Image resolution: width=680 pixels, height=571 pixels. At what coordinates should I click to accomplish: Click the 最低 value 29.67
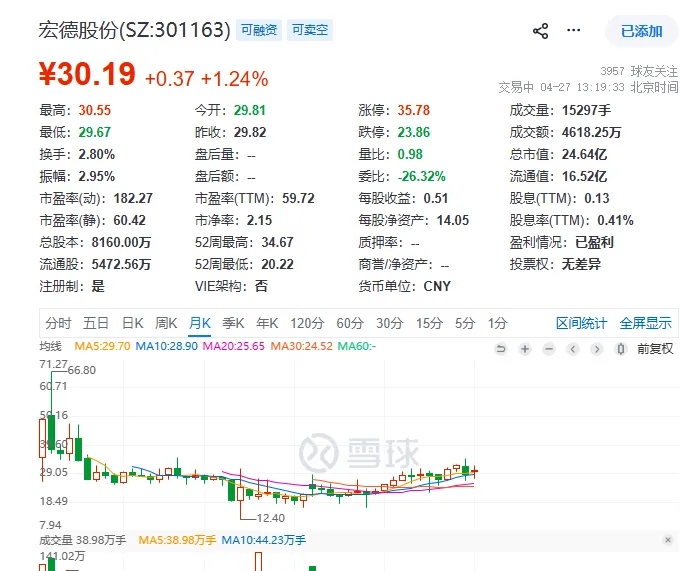click(x=95, y=132)
